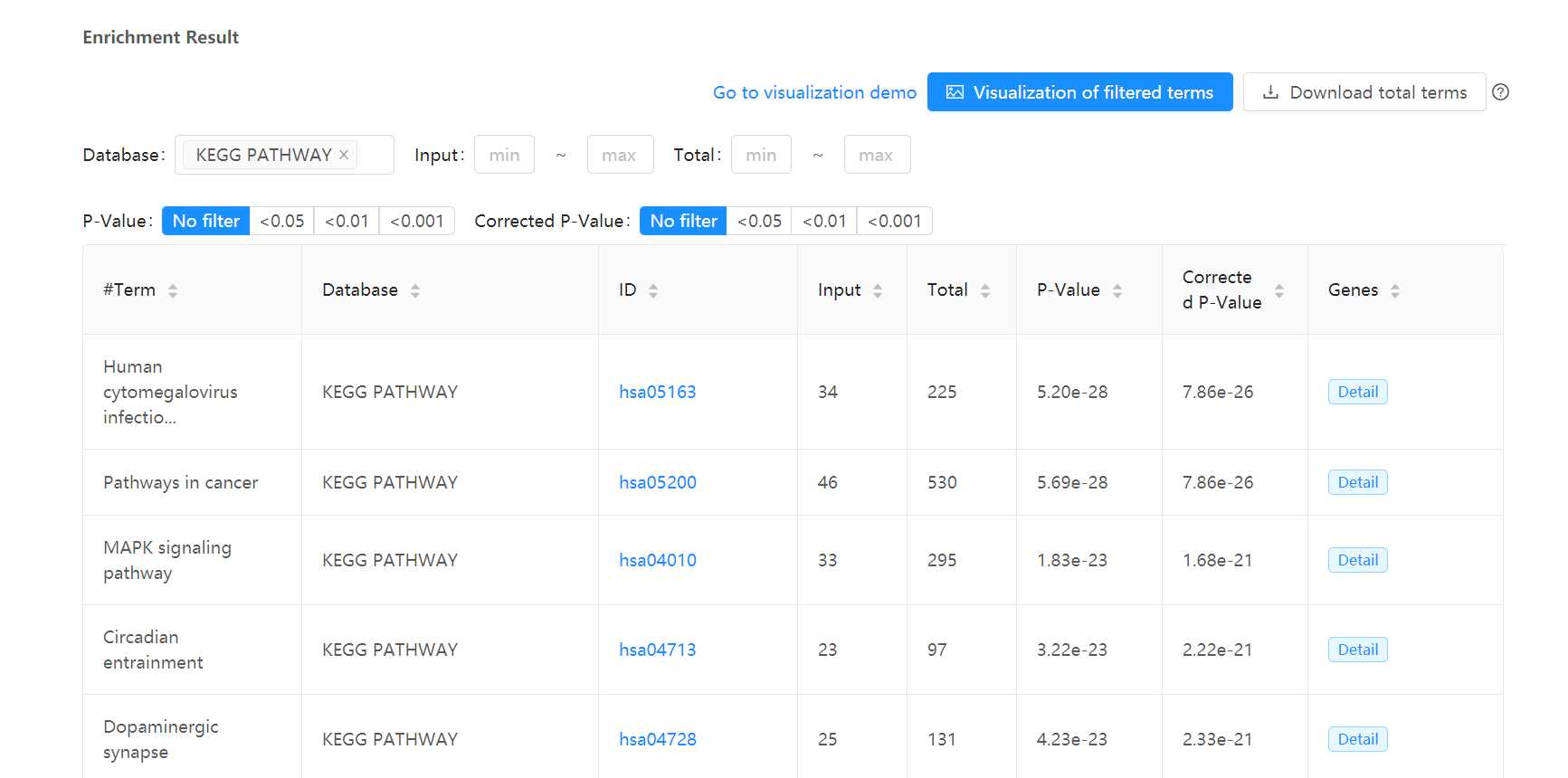Image resolution: width=1568 pixels, height=778 pixels.
Task: Click the Human cytomegalovirus infectio... term
Action: [170, 392]
